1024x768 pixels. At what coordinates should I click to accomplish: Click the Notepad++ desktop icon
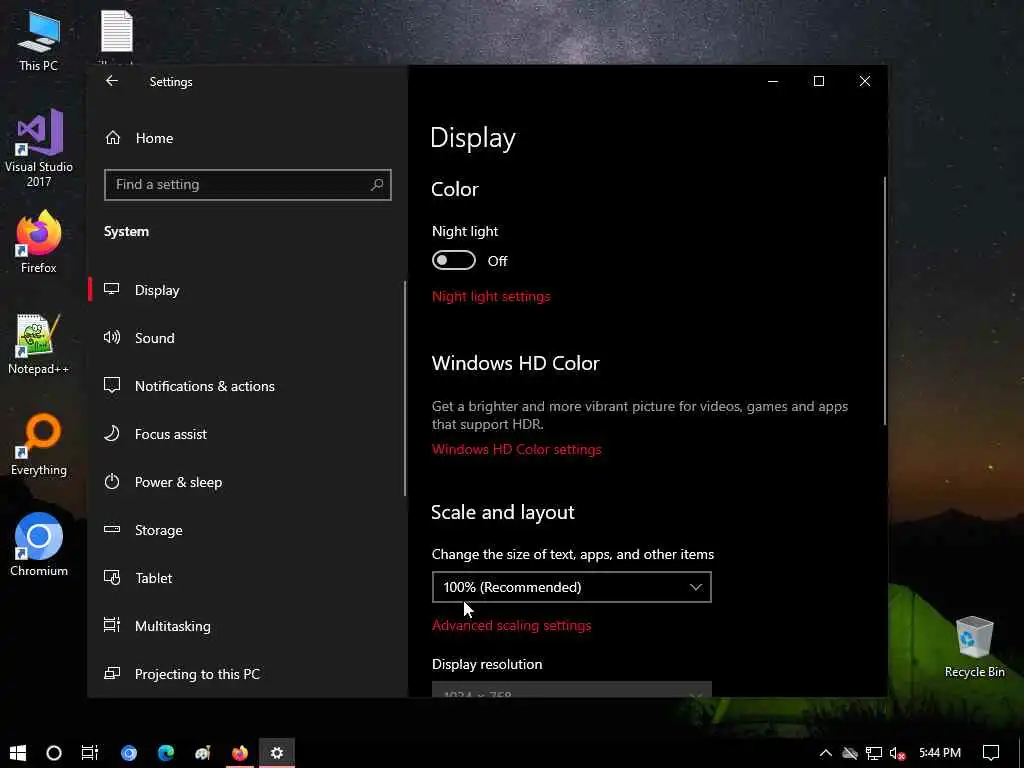point(39,344)
